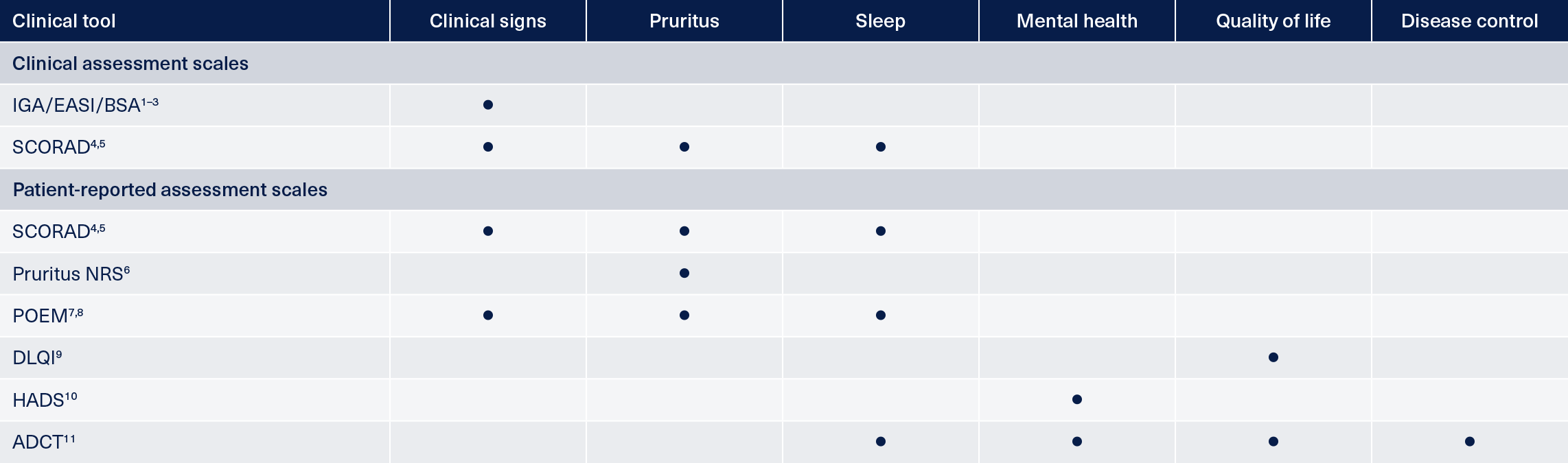Select the Quality of life dot for DLQI
Image resolution: width=1568 pixels, height=463 pixels.
1273,357
